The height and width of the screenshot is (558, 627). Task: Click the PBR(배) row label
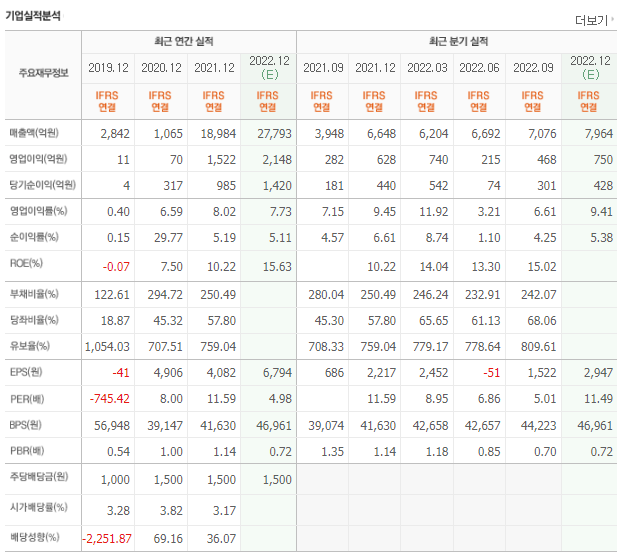coord(27,451)
